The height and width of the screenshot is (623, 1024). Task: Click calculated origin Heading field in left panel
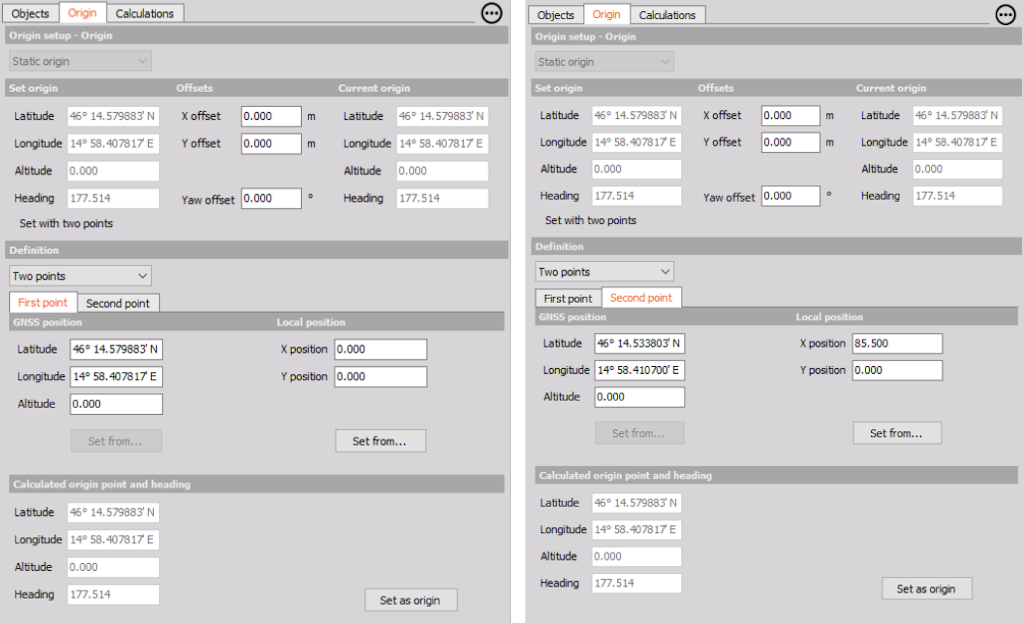coord(114,595)
